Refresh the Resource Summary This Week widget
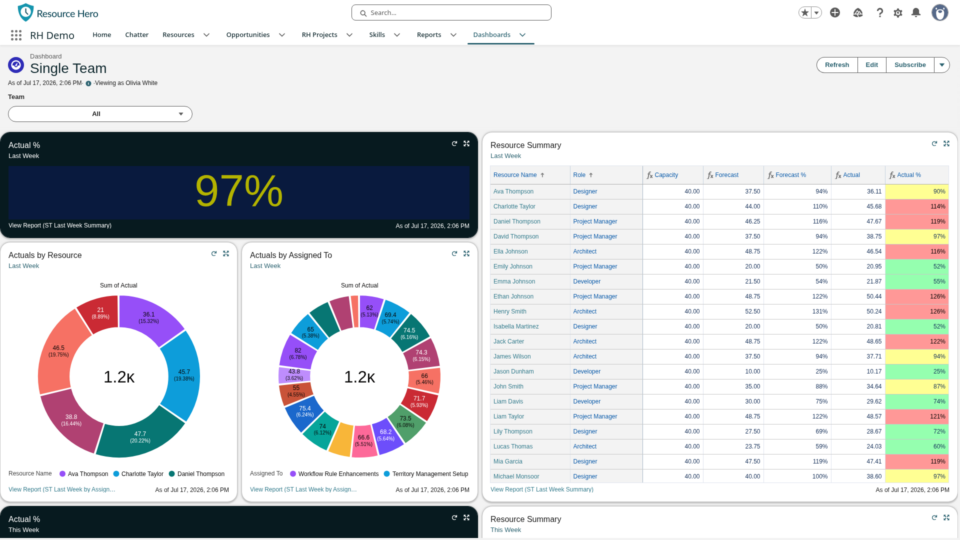Screen dimensions: 960x540 tap(934, 518)
